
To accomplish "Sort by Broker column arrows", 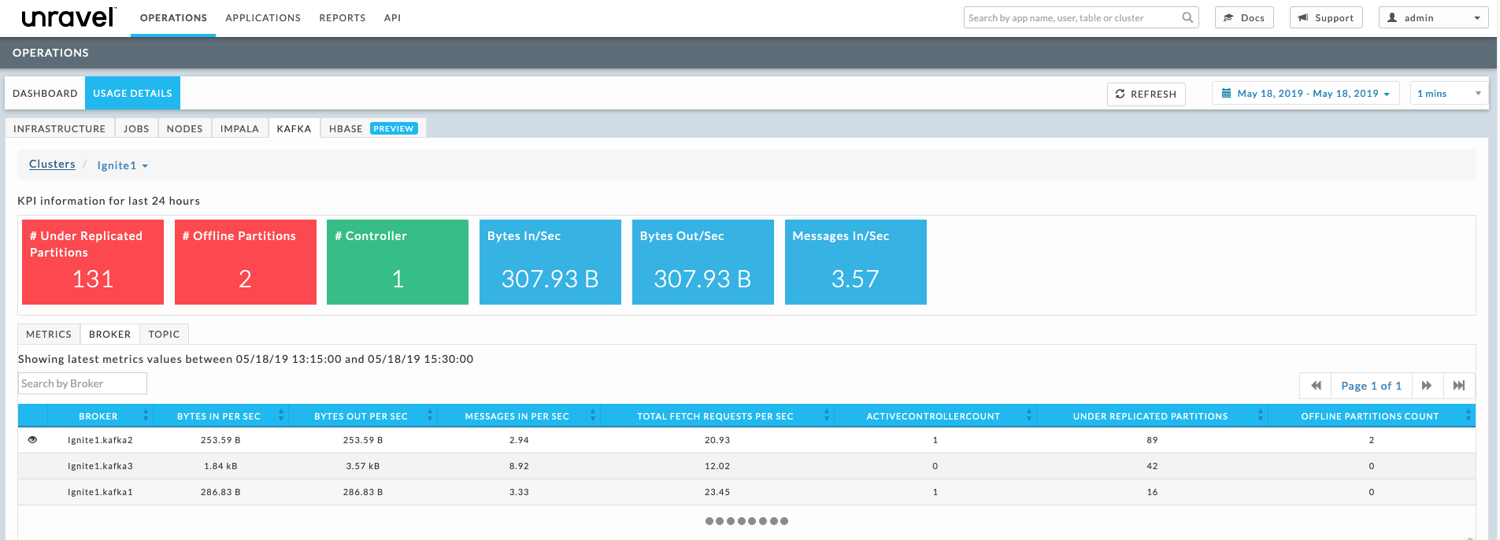I will 146,416.
